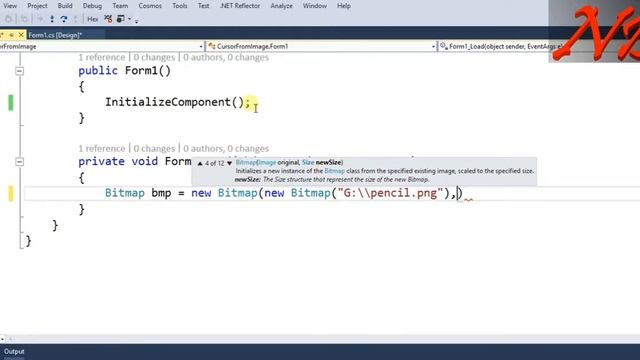
Task: Open the Tools menu
Action: (x=180, y=6)
